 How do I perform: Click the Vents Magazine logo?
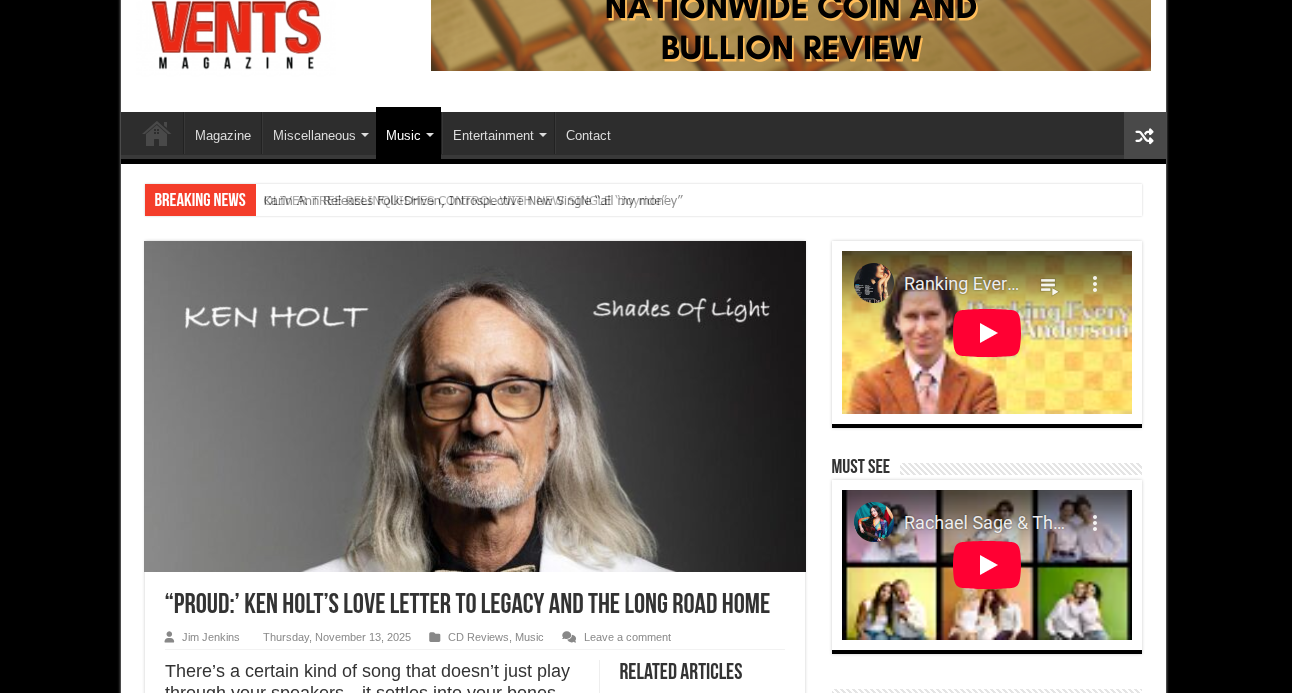(x=237, y=35)
